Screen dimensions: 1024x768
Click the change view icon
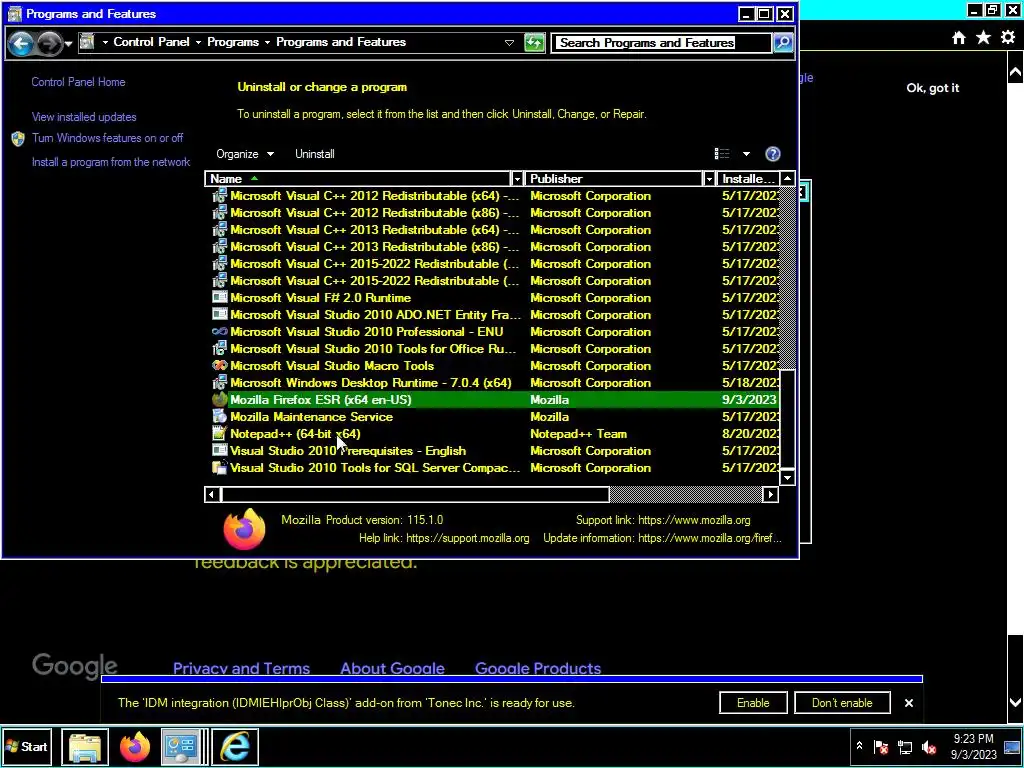point(722,154)
